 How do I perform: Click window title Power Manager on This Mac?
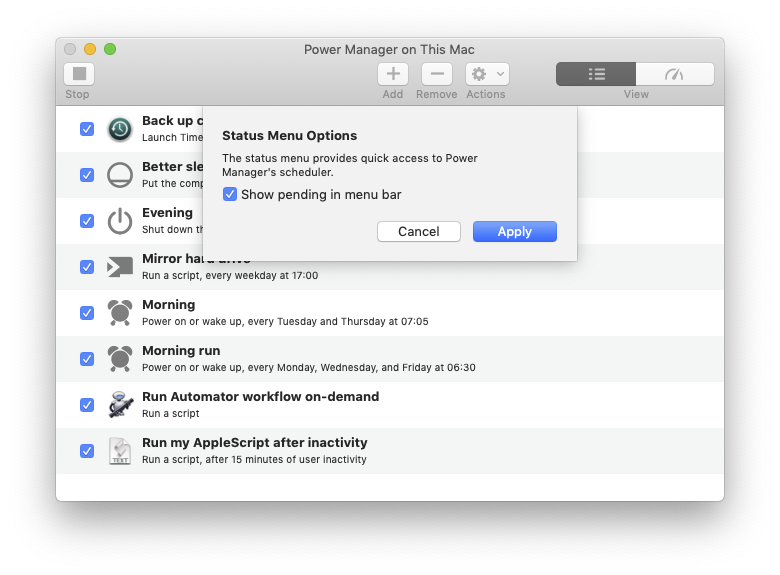(389, 50)
